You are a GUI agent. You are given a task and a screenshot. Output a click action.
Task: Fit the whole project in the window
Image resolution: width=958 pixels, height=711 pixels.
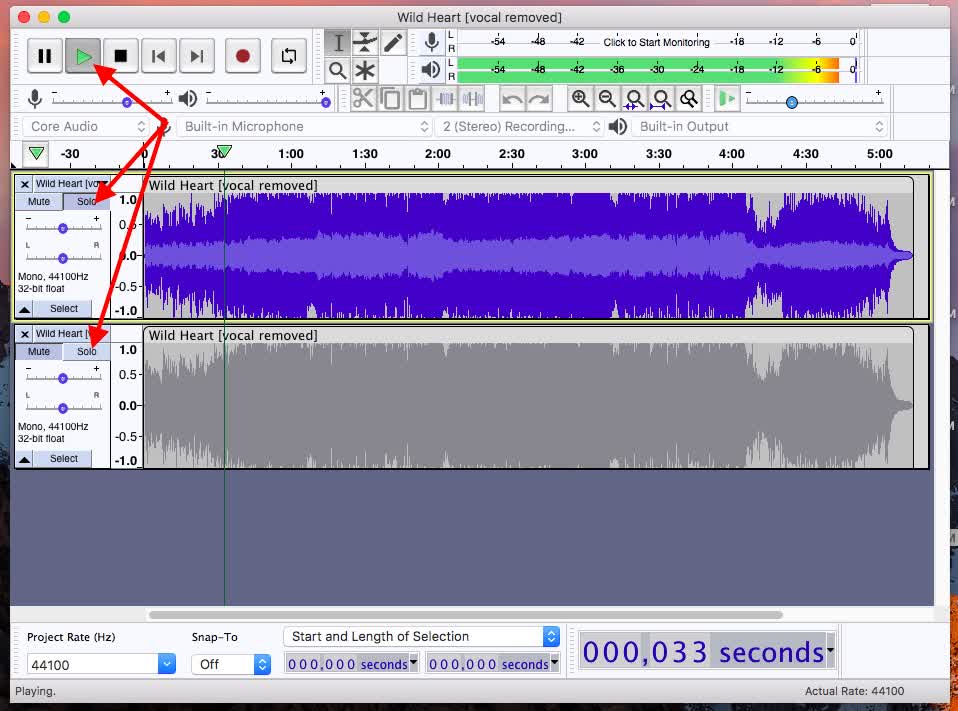pyautogui.click(x=661, y=98)
